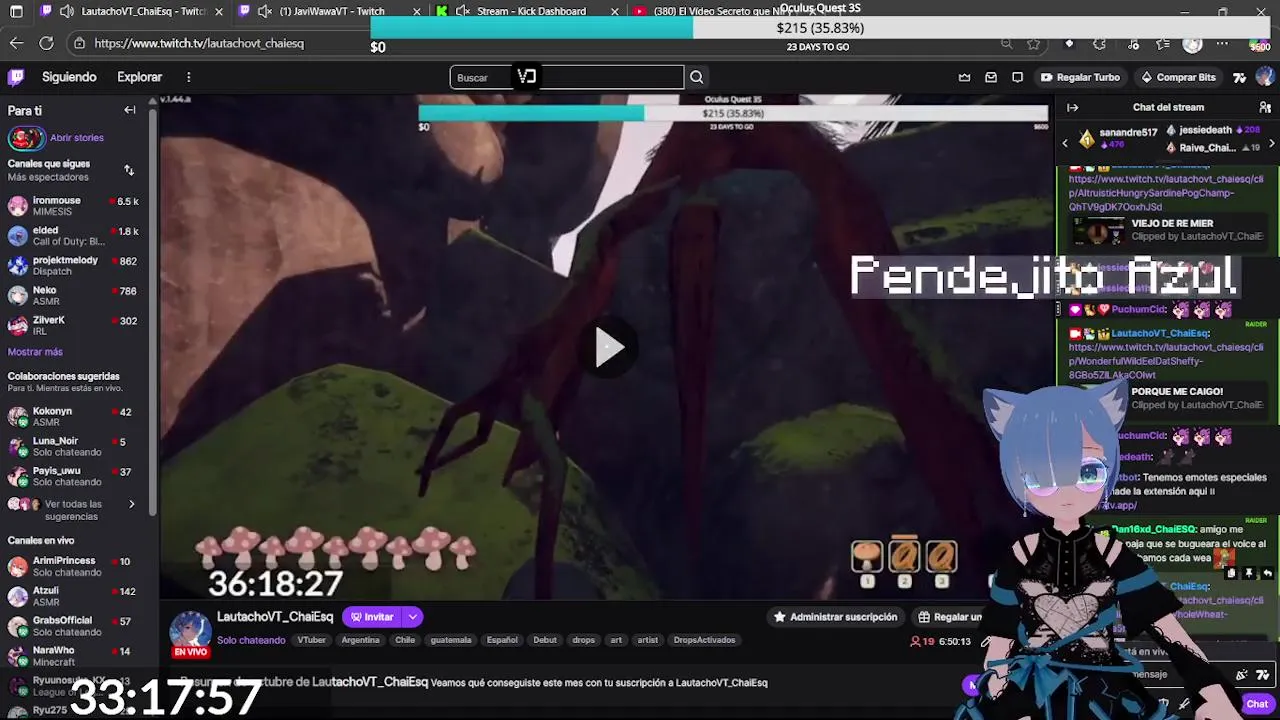Image resolution: width=1280 pixels, height=720 pixels.
Task: Collapse the Chat del stream panel
Action: (x=1072, y=107)
